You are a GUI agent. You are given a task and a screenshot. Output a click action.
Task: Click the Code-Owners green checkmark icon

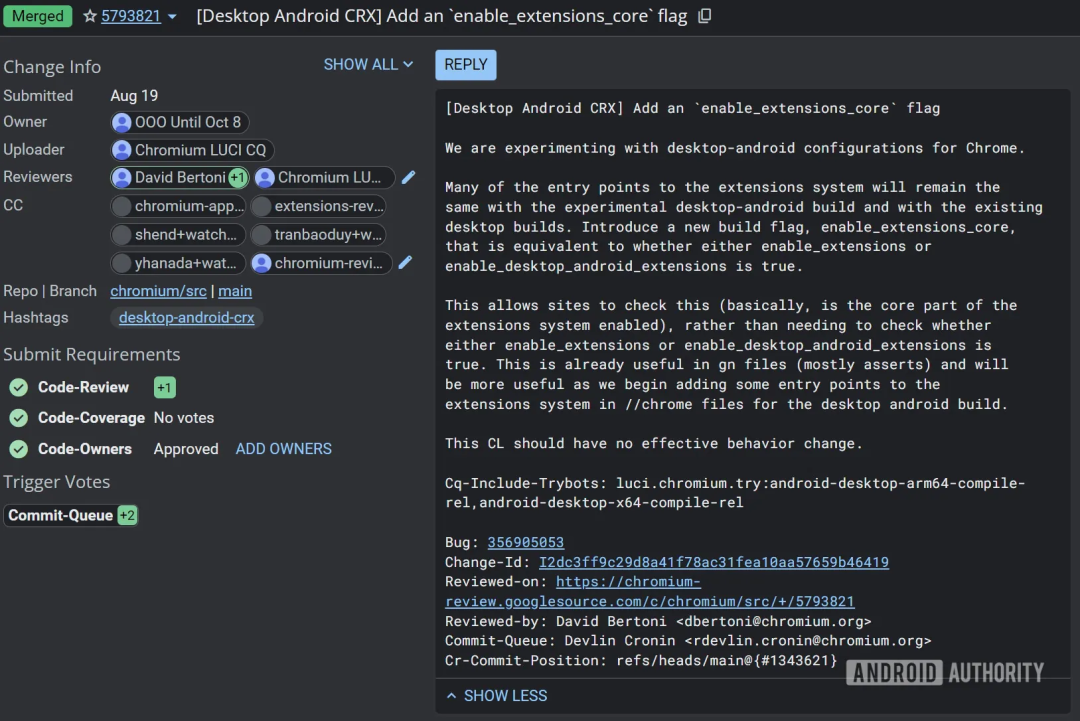(19, 449)
